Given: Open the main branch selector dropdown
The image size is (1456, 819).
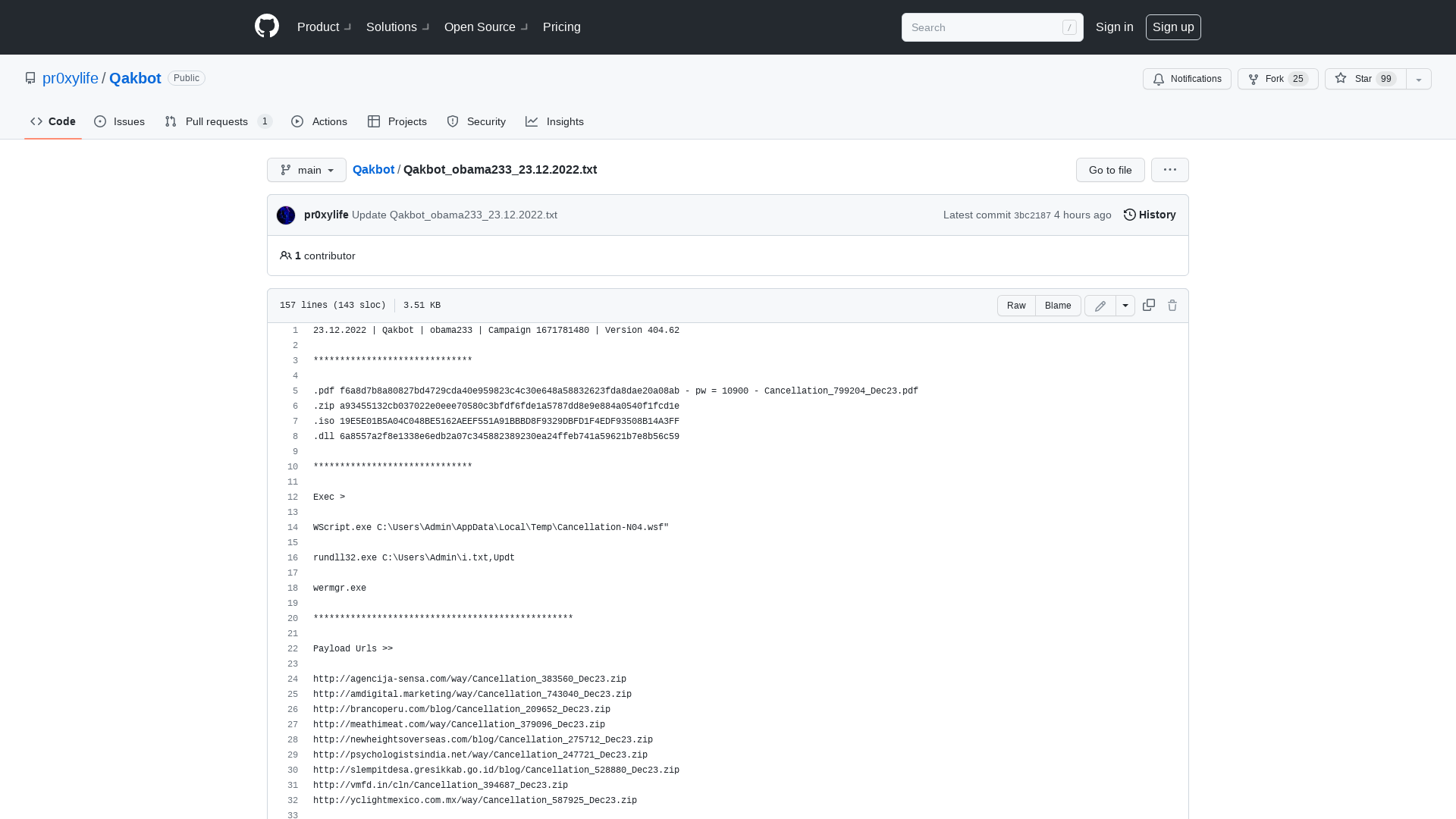Looking at the screenshot, I should pyautogui.click(x=306, y=170).
